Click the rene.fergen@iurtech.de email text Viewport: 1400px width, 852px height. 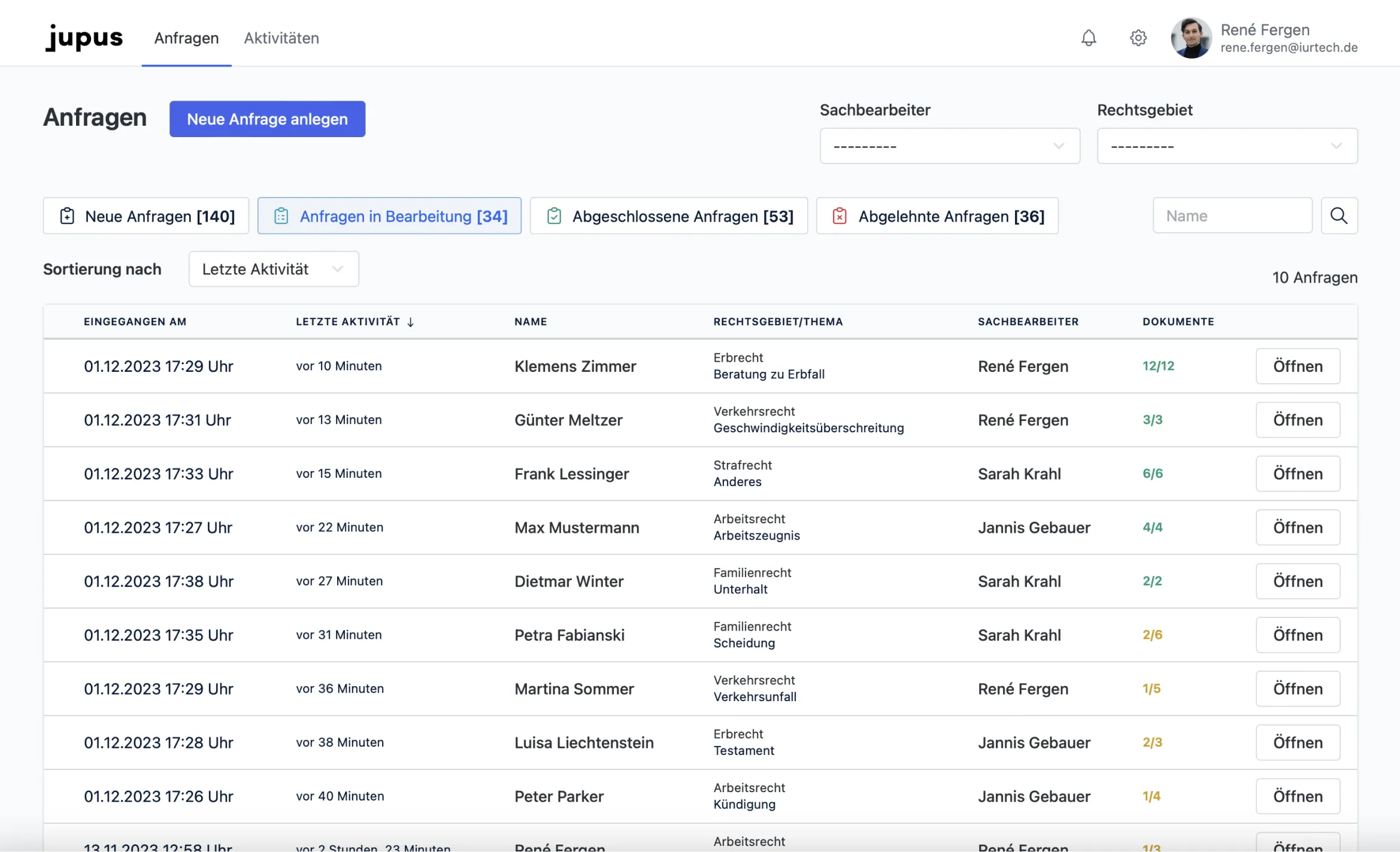pyautogui.click(x=1289, y=48)
